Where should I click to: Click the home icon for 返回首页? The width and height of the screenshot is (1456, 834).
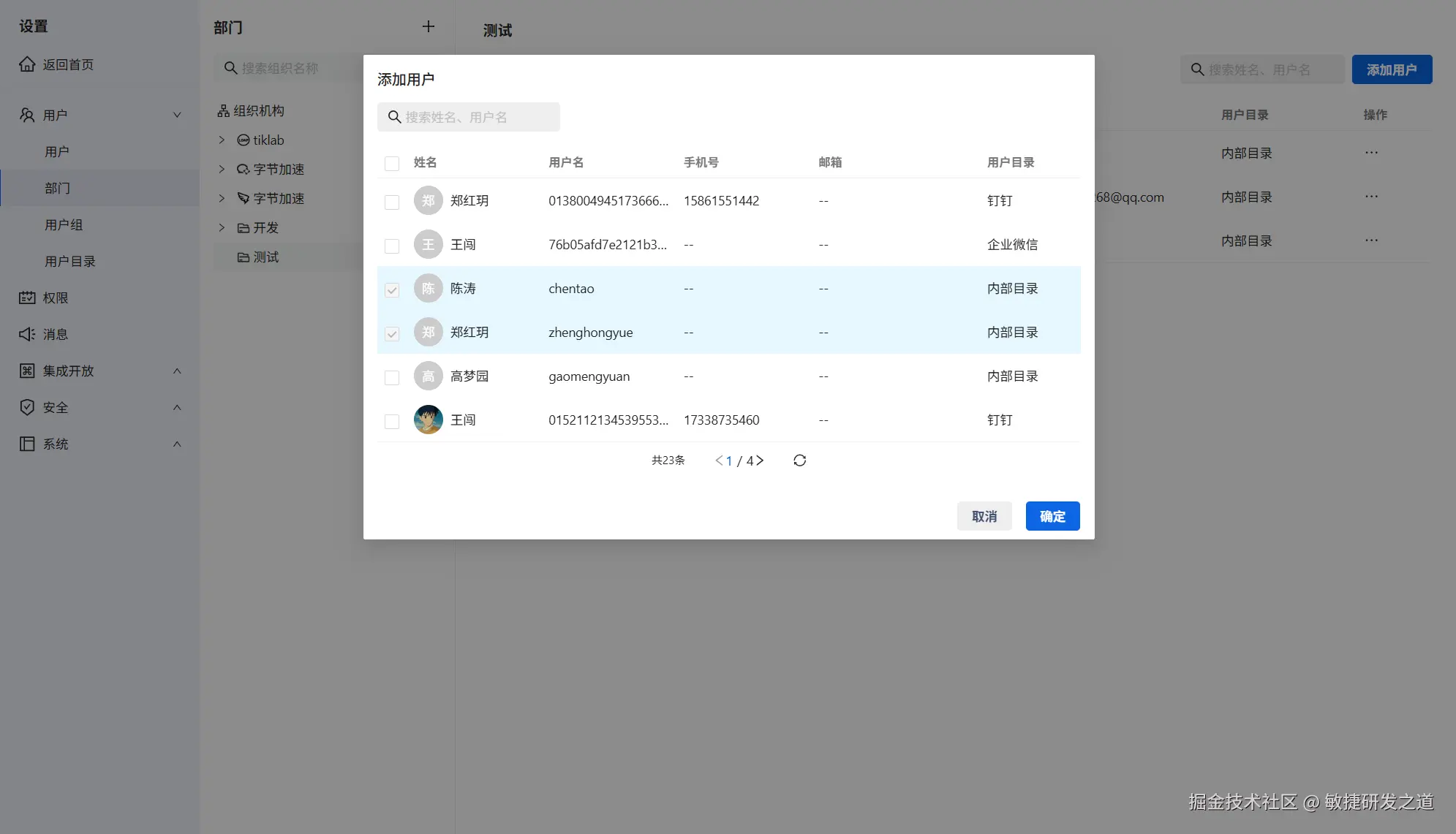tap(27, 64)
